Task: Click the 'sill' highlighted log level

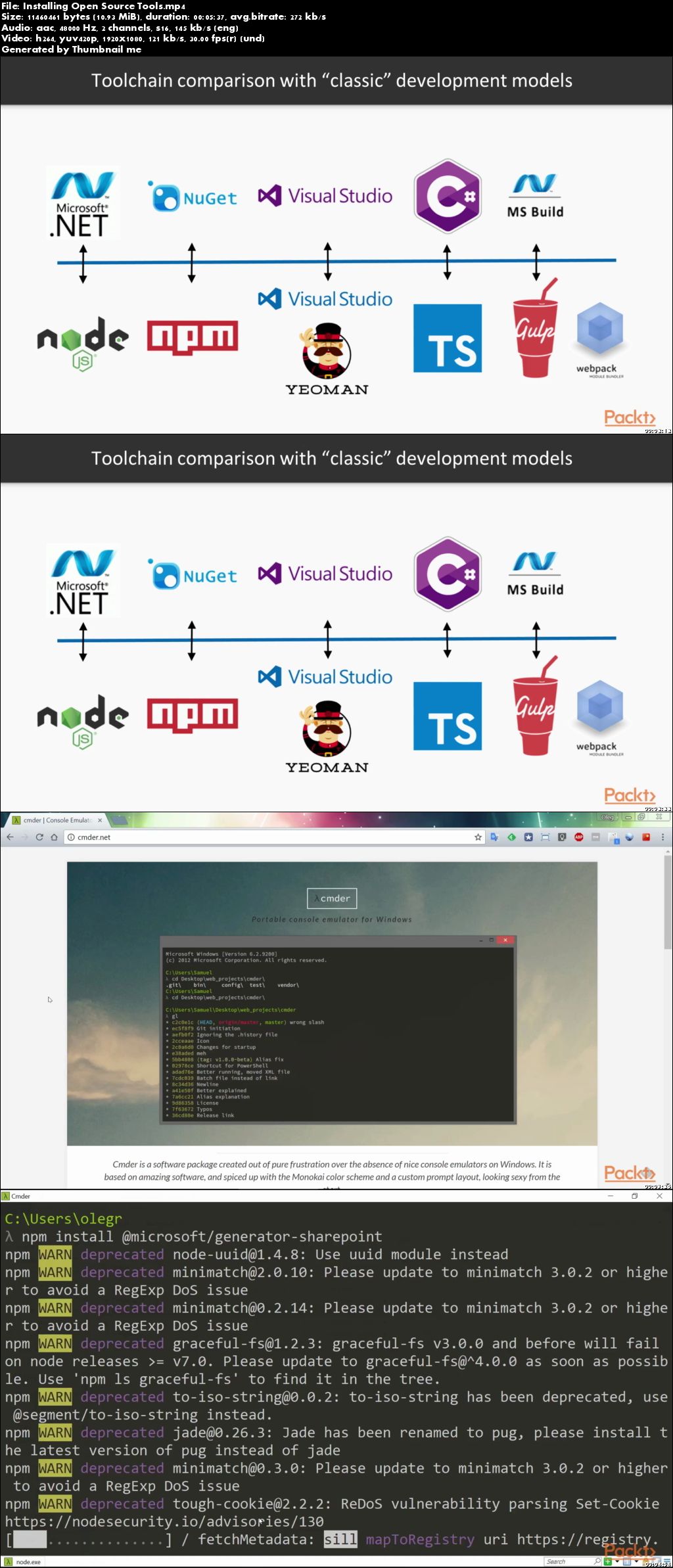Action: (340, 1539)
